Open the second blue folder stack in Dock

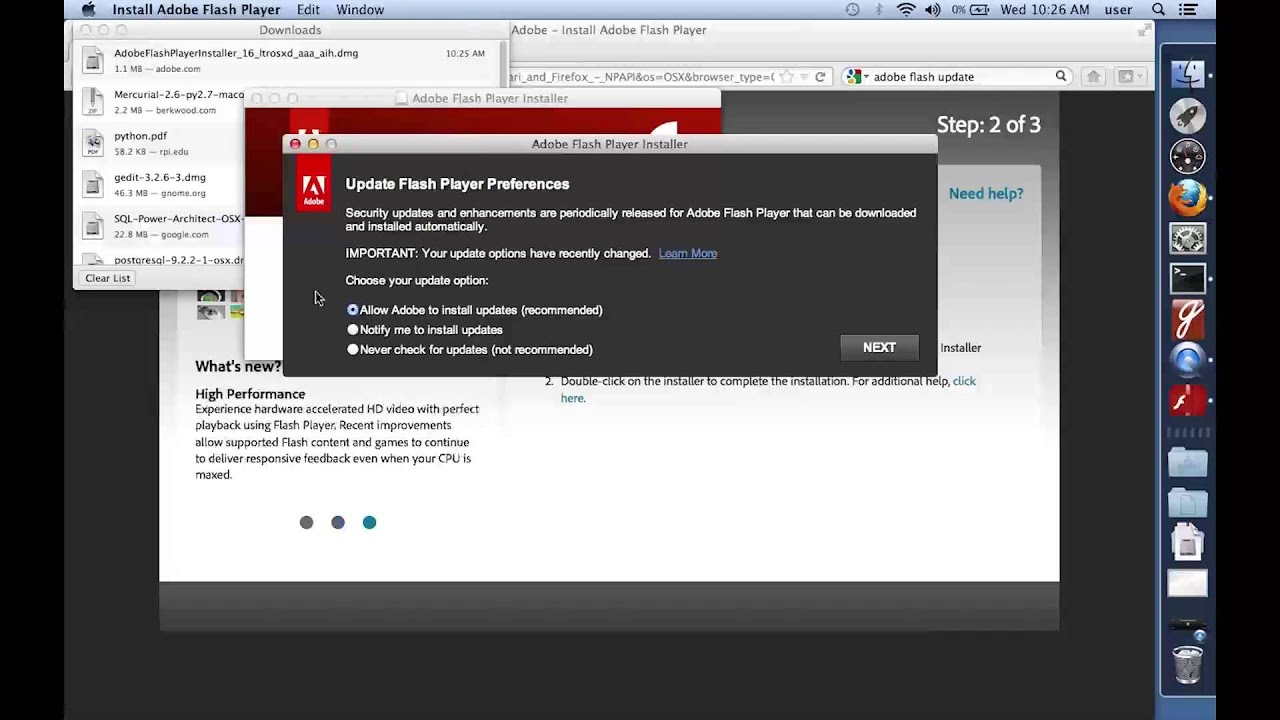pos(1188,502)
